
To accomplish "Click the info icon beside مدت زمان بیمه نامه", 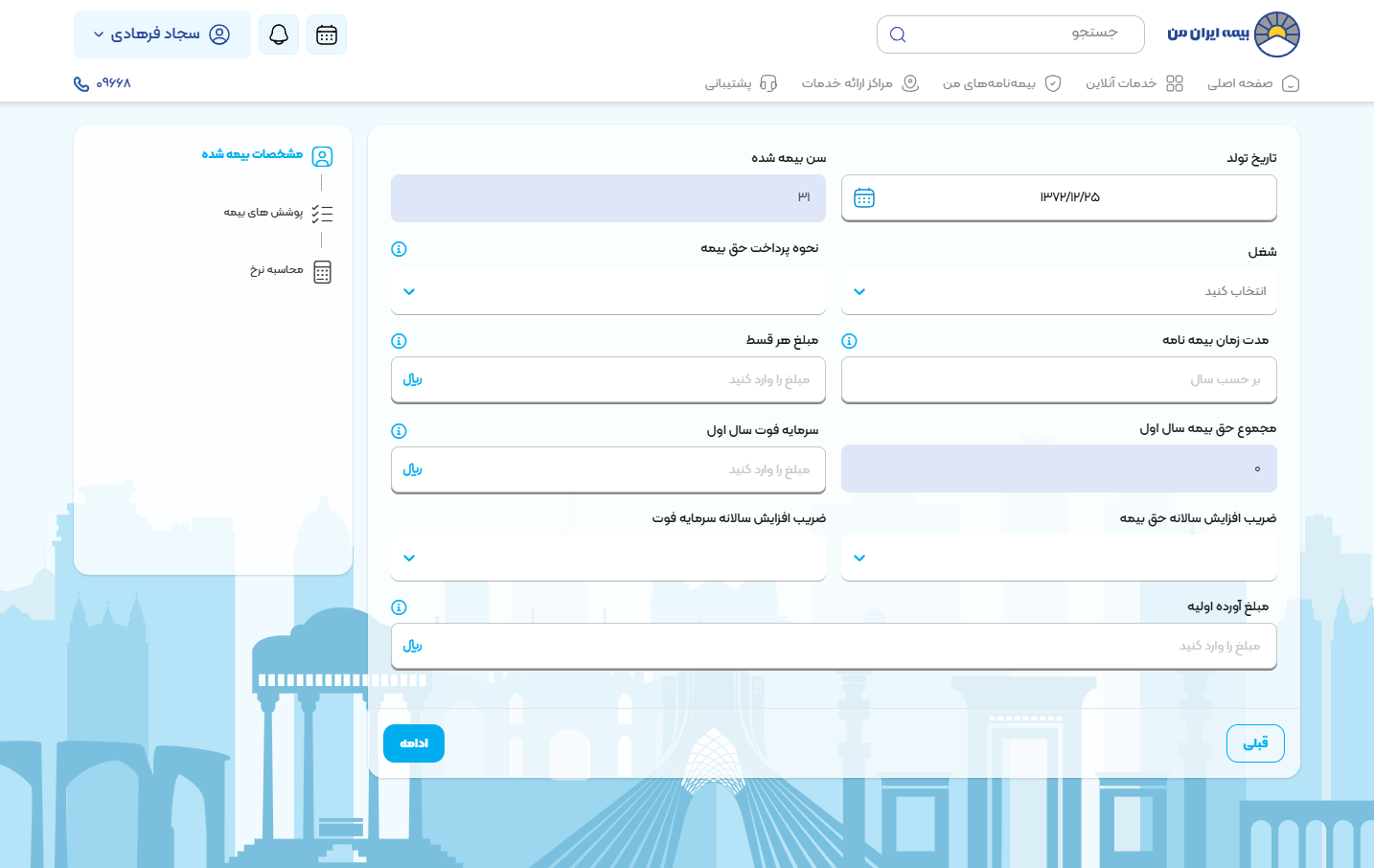I will click(850, 340).
